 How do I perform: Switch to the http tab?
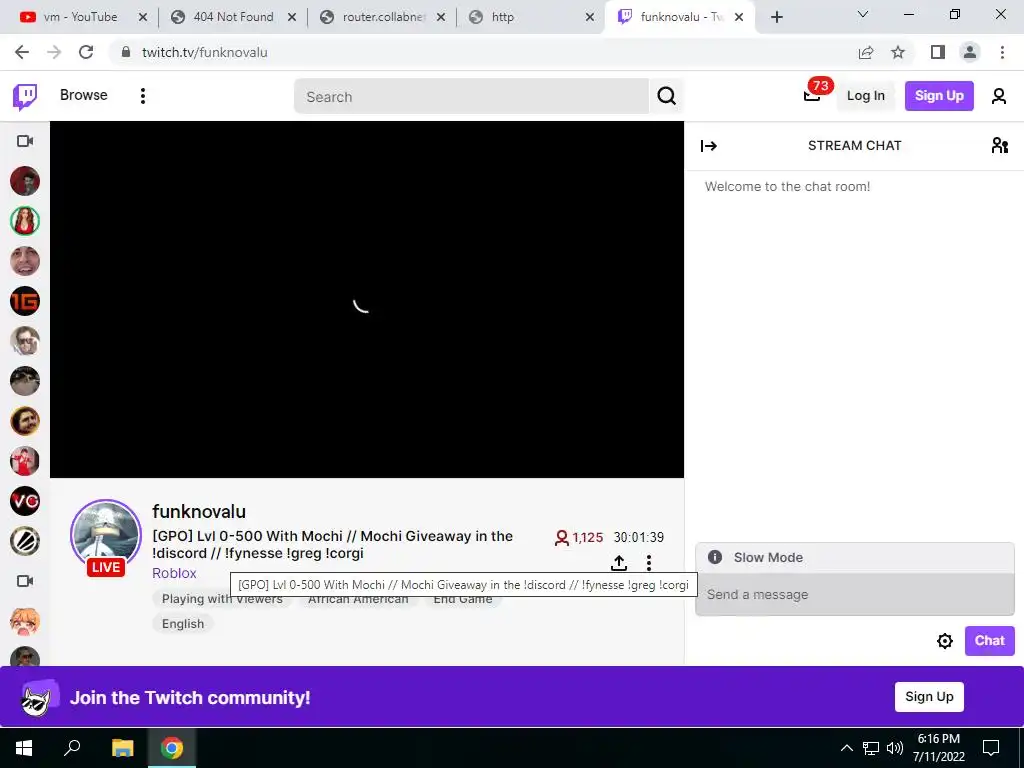pos(532,17)
